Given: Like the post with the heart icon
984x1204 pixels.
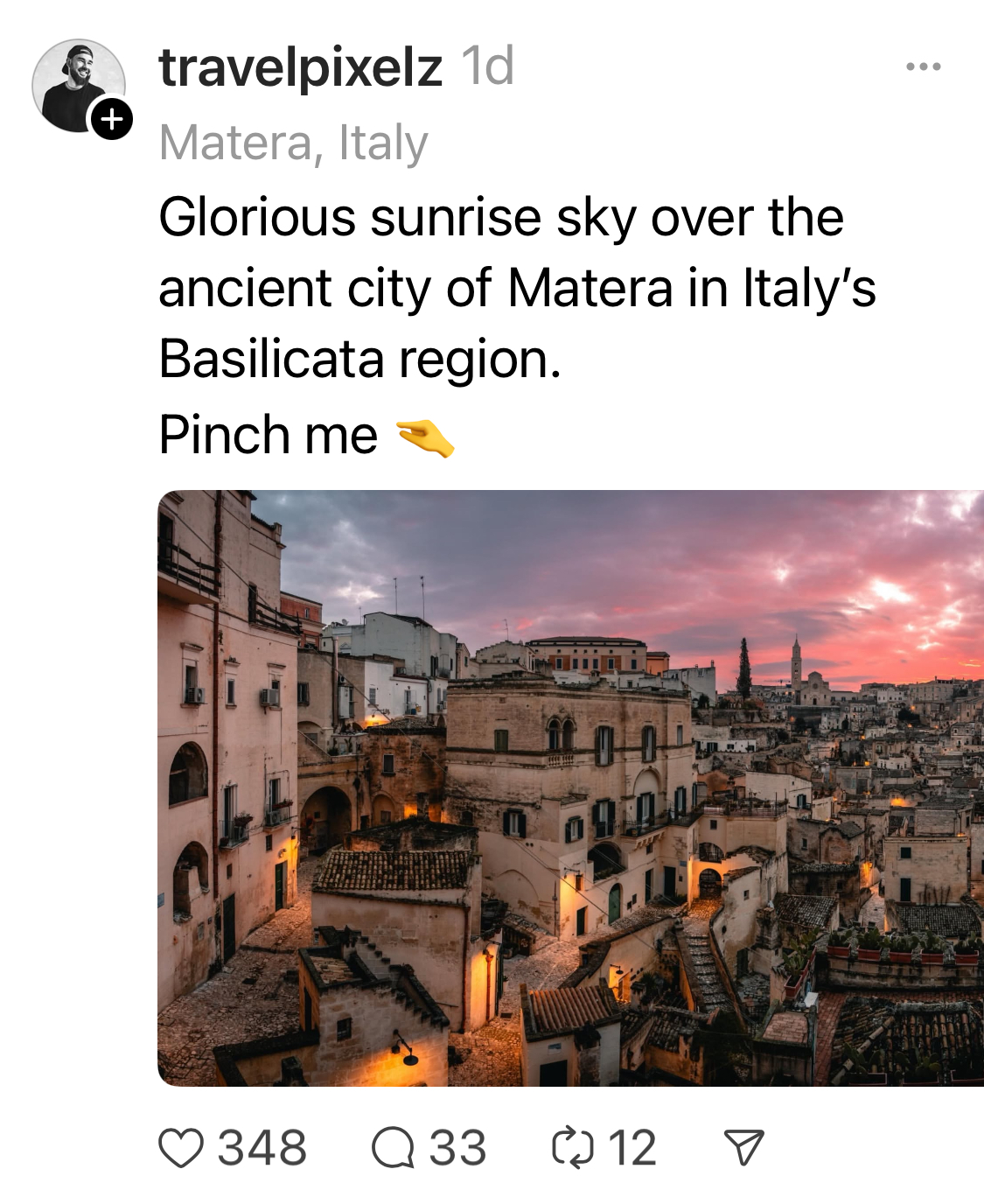Looking at the screenshot, I should 181,1148.
